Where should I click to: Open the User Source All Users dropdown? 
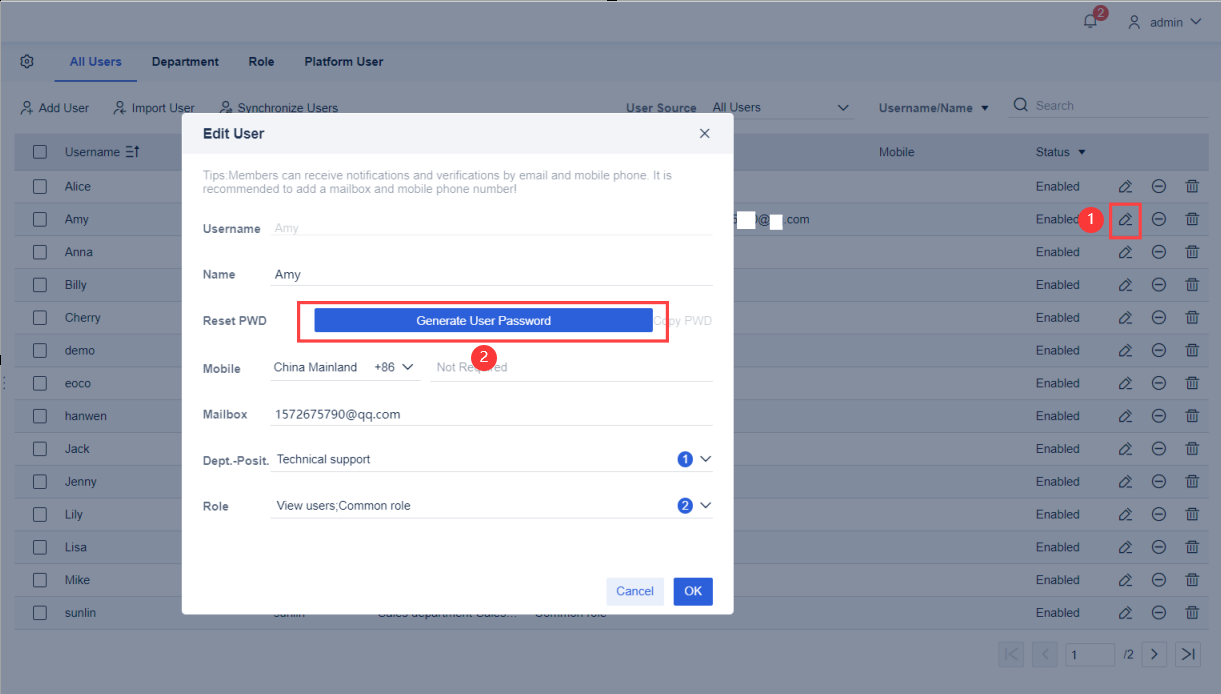pos(843,107)
